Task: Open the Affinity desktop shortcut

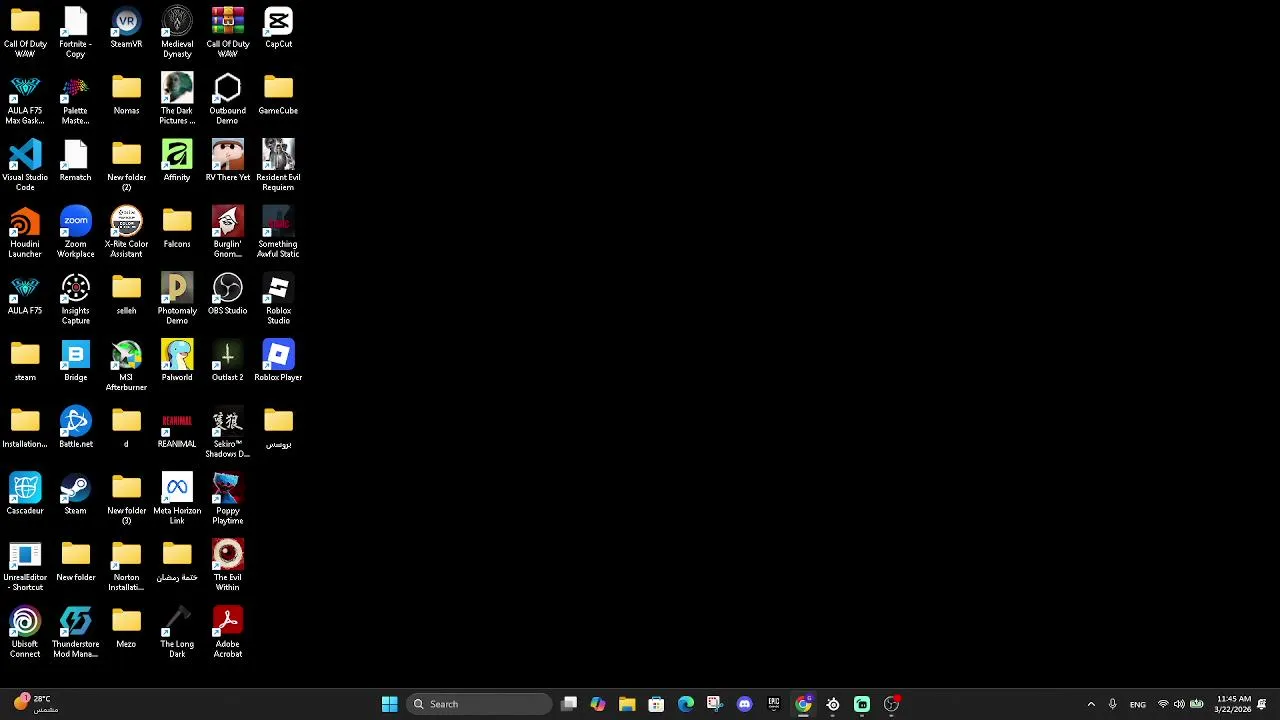Action: (177, 162)
